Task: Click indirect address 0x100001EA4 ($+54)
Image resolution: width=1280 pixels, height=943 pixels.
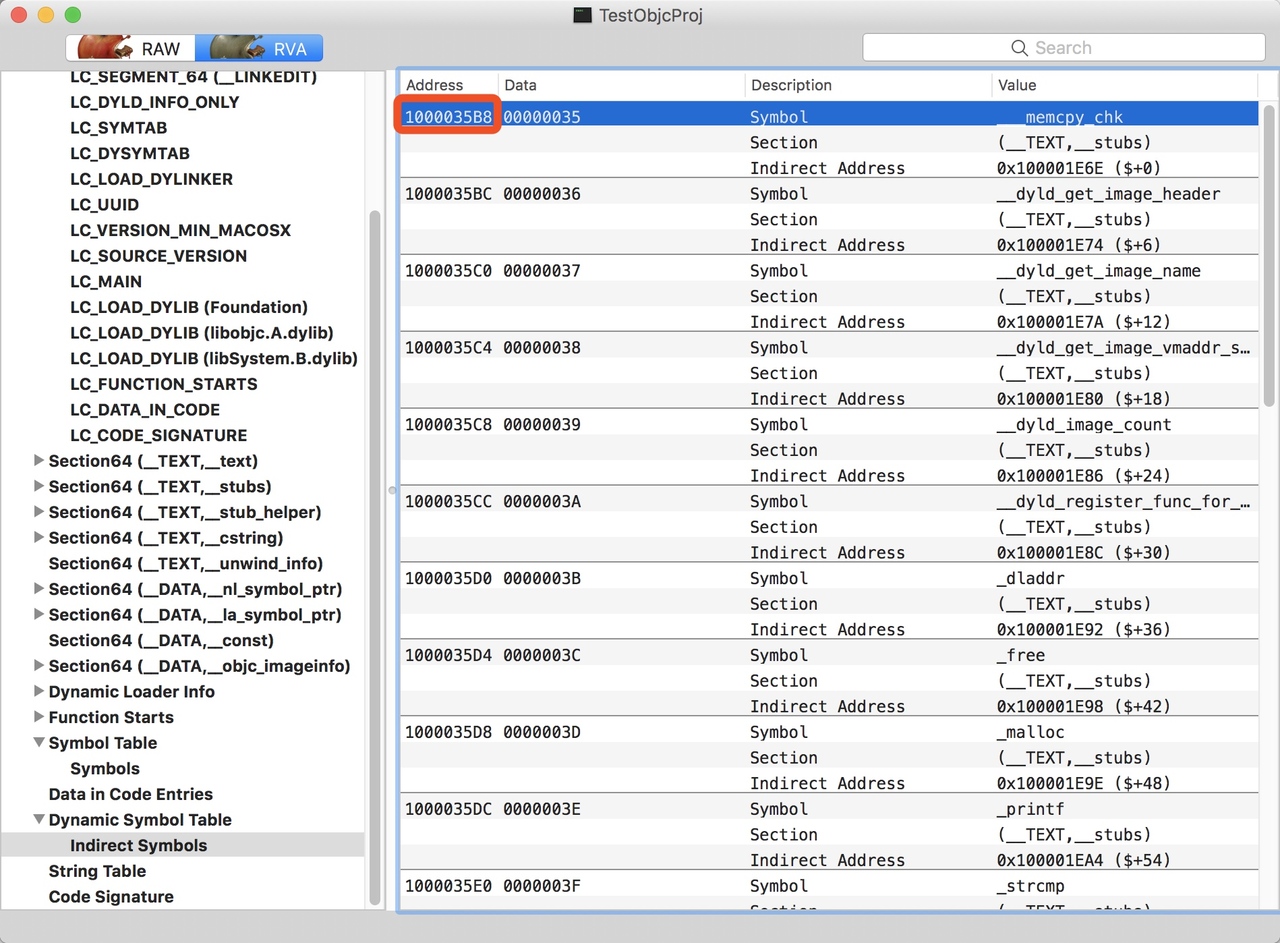Action: 1084,861
